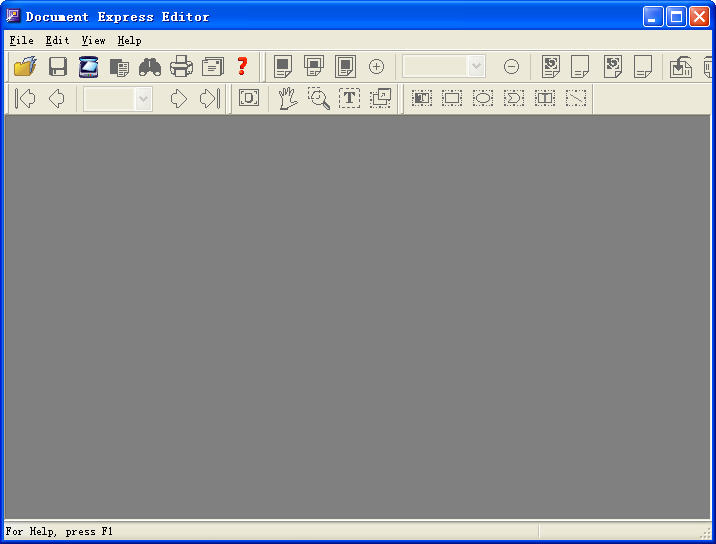
Task: Pick the rectangle annotation tool
Action: pyautogui.click(x=452, y=98)
